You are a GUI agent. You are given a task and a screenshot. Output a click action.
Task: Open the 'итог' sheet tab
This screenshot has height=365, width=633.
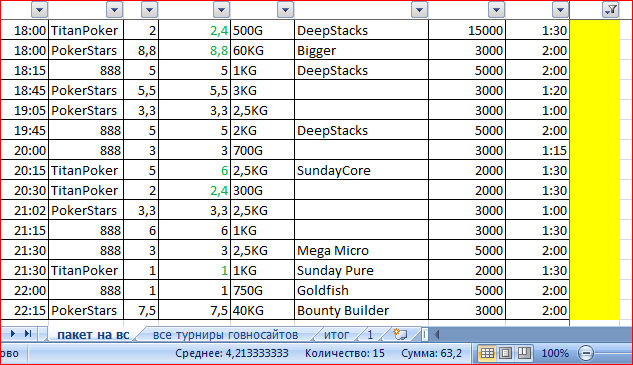(336, 335)
